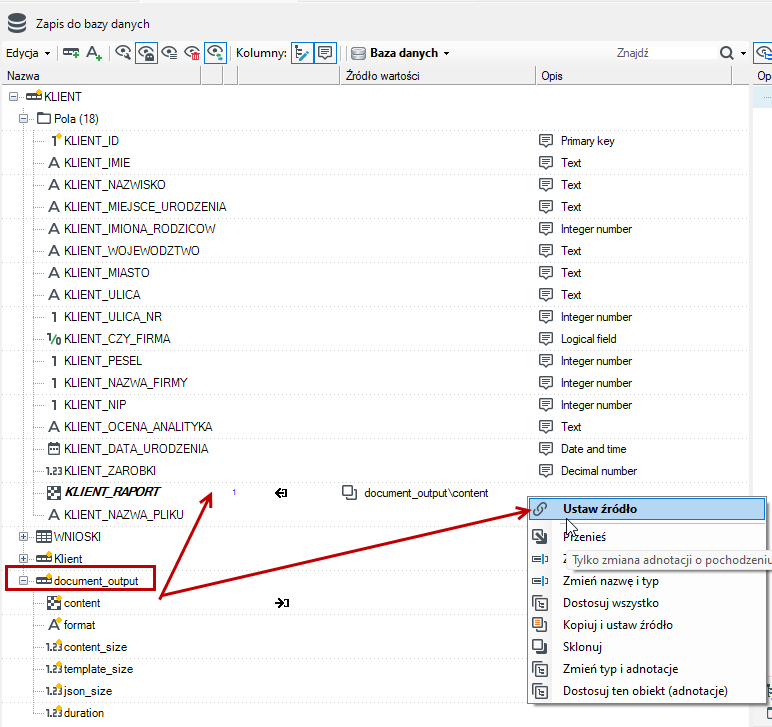772x727 pixels.
Task: Click the Nazwa column header
Action: (101, 76)
